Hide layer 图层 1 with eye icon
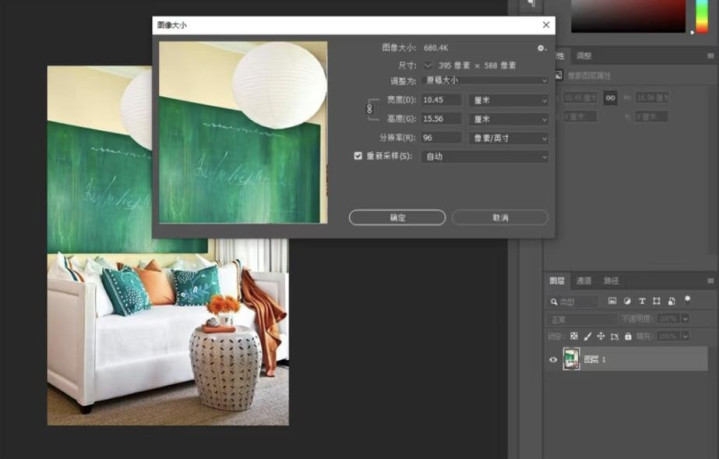This screenshot has width=719, height=459. point(553,359)
